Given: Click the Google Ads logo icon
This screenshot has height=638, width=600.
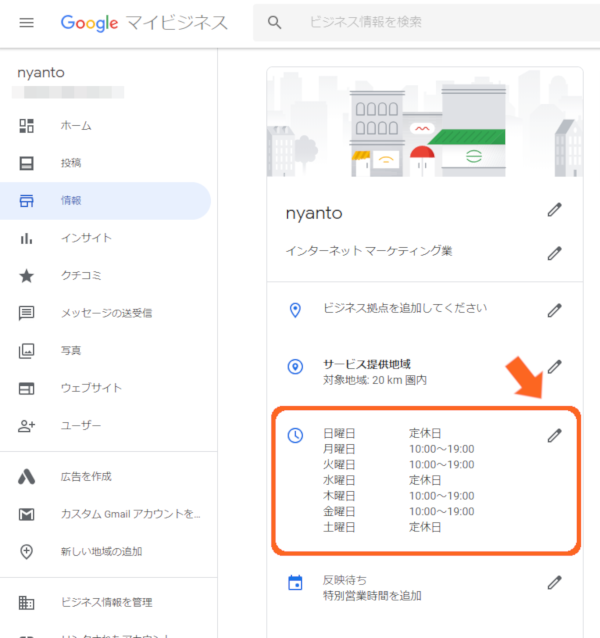Looking at the screenshot, I should pyautogui.click(x=26, y=476).
